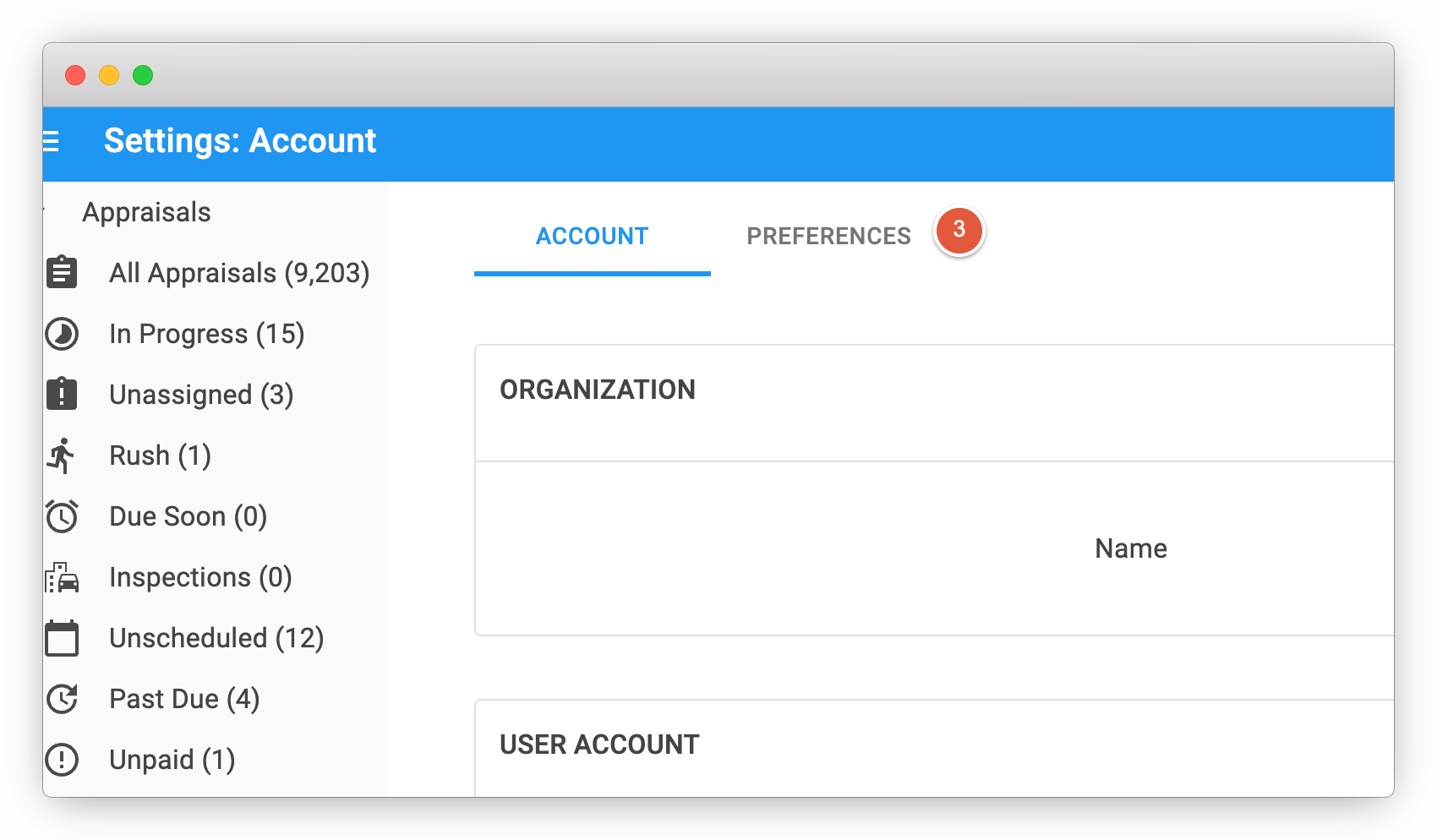Open the Past Due appraisals list

[184, 699]
